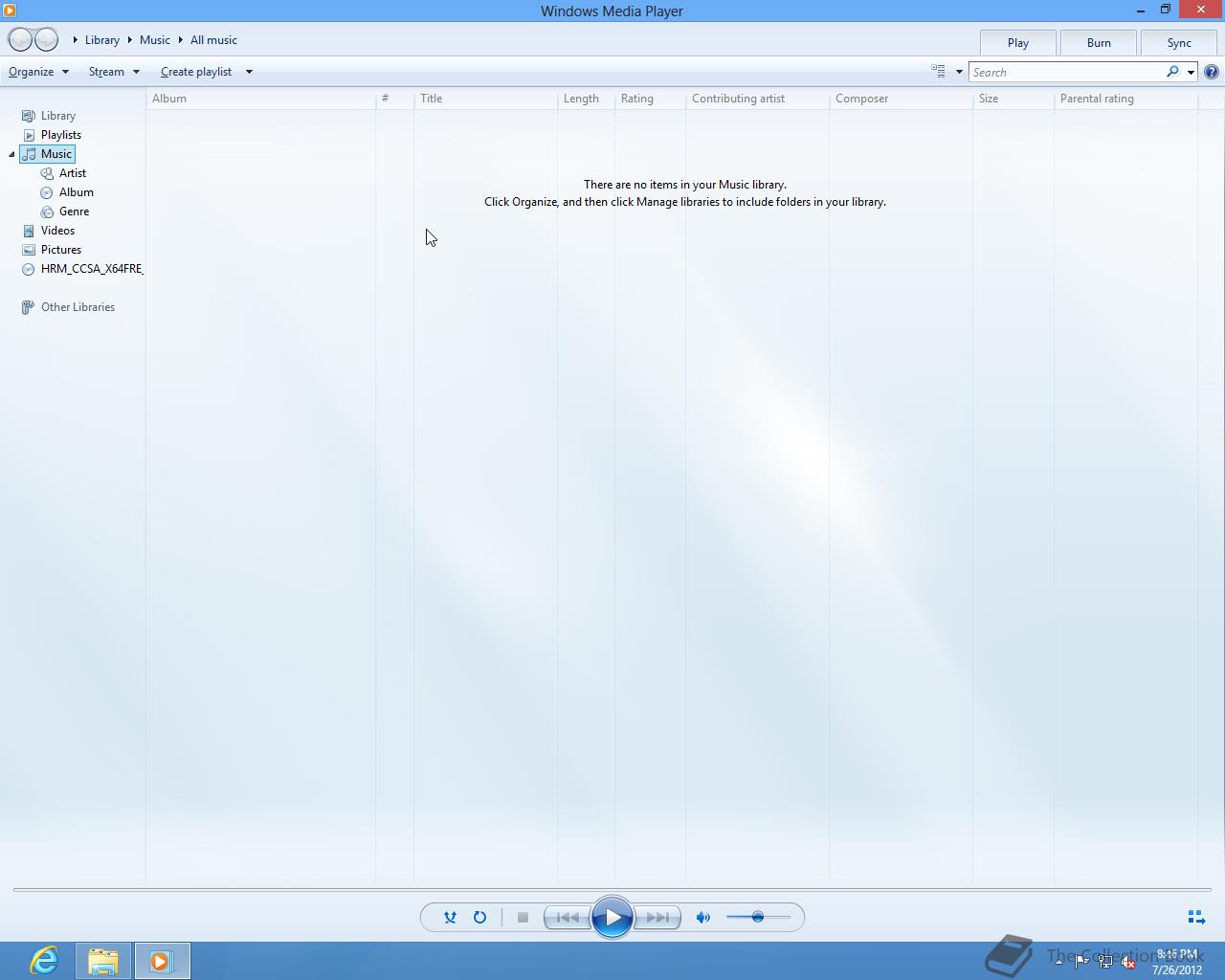Sort by the Rating column header

[x=651, y=99]
